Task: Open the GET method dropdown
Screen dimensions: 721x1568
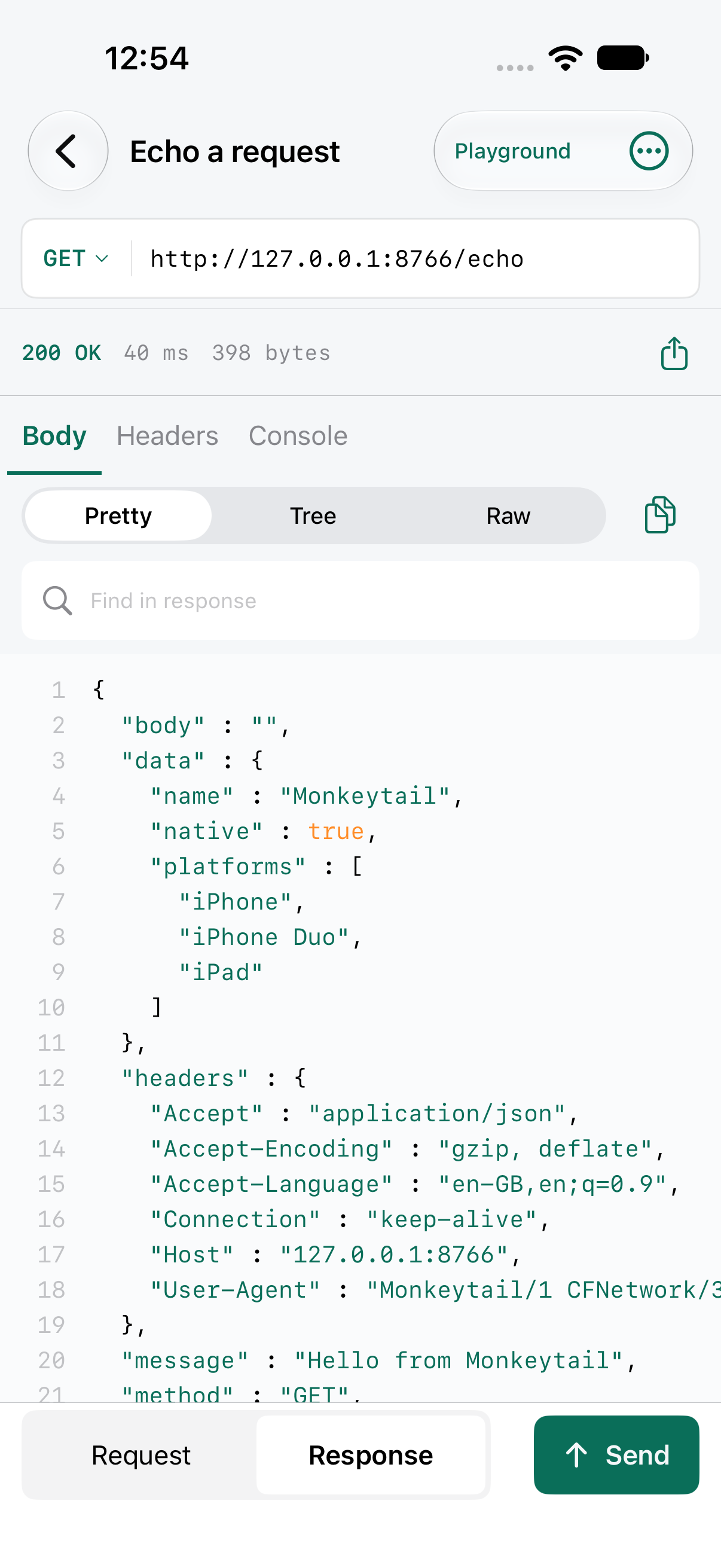Action: click(x=76, y=259)
